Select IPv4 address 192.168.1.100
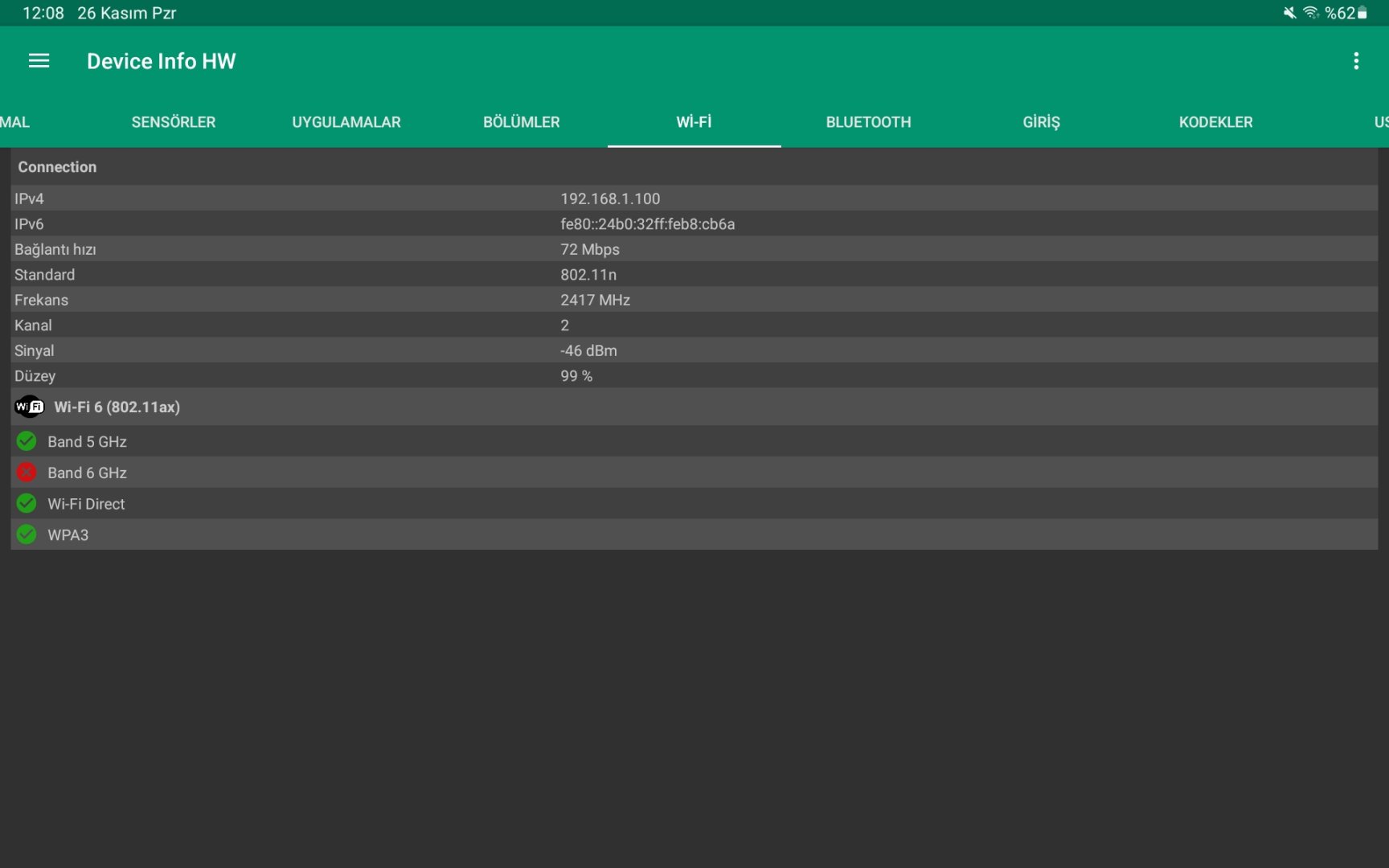Viewport: 1389px width, 868px height. click(610, 199)
